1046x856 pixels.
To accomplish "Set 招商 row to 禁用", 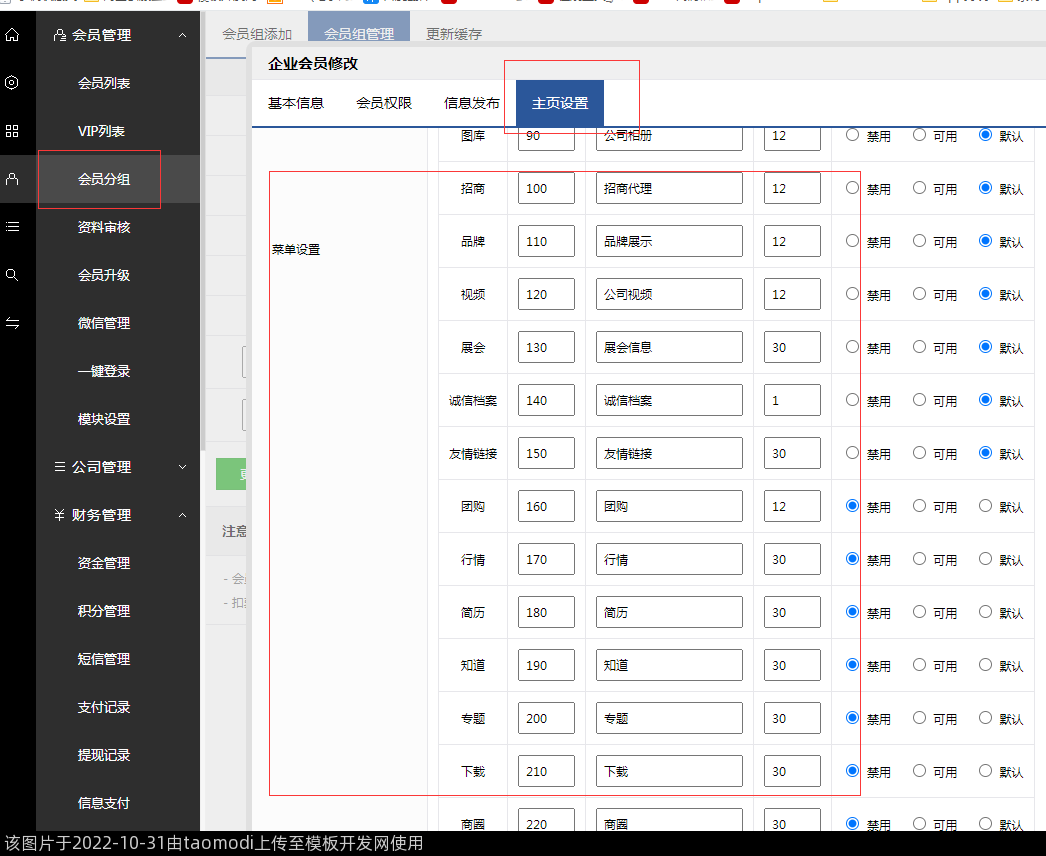I will pos(852,187).
